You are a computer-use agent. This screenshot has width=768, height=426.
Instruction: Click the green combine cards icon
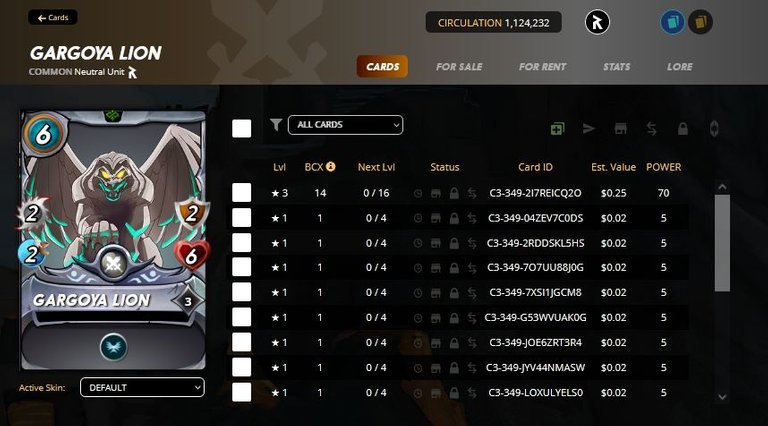click(x=557, y=129)
